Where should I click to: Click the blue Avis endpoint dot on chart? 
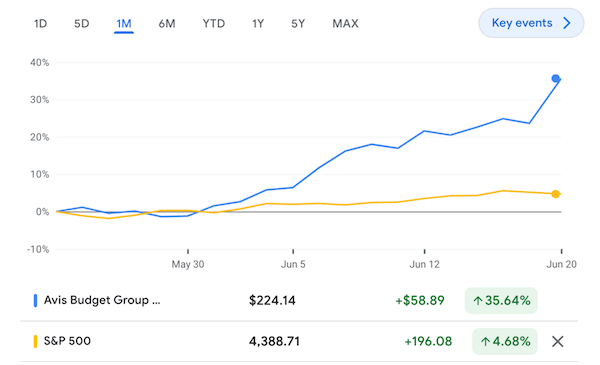click(555, 78)
